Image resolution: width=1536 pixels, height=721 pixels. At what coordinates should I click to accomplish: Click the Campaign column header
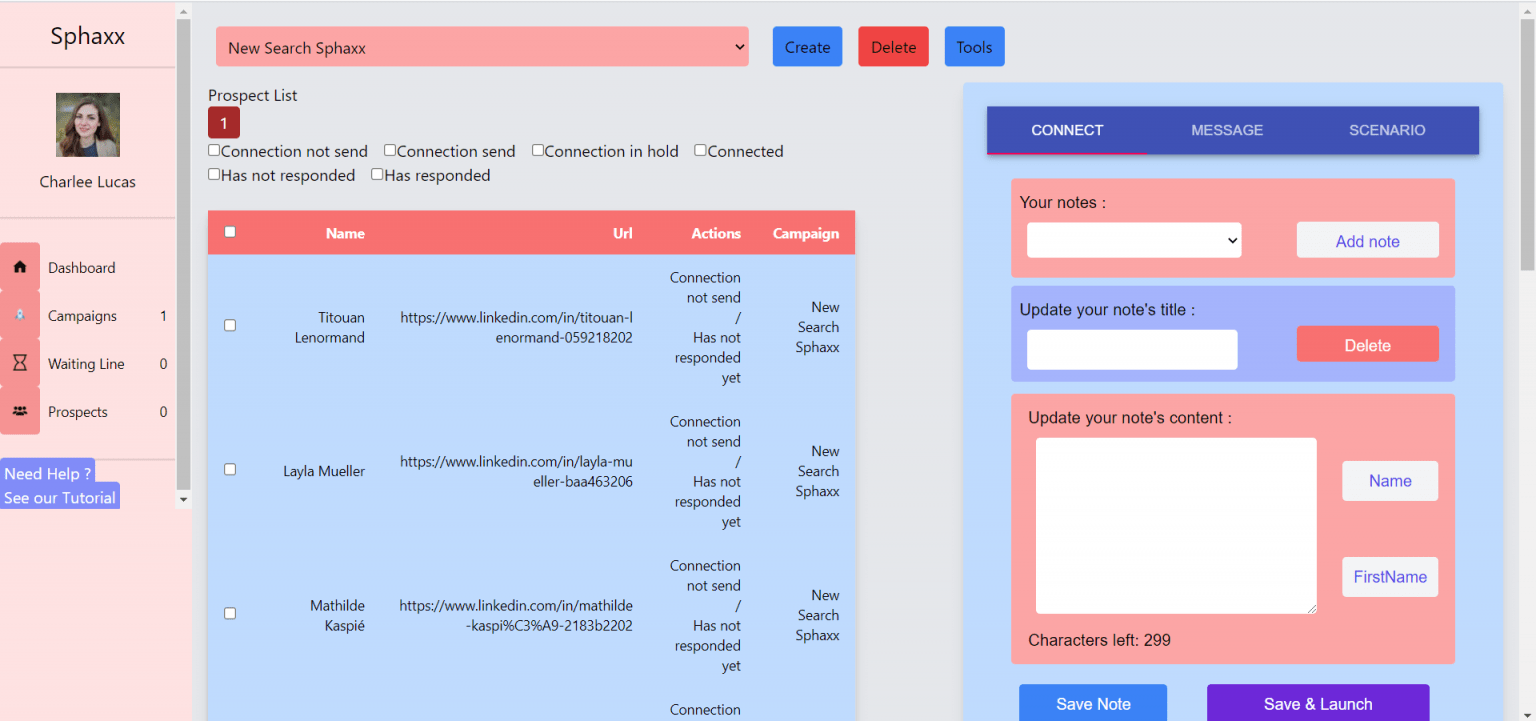pos(806,233)
